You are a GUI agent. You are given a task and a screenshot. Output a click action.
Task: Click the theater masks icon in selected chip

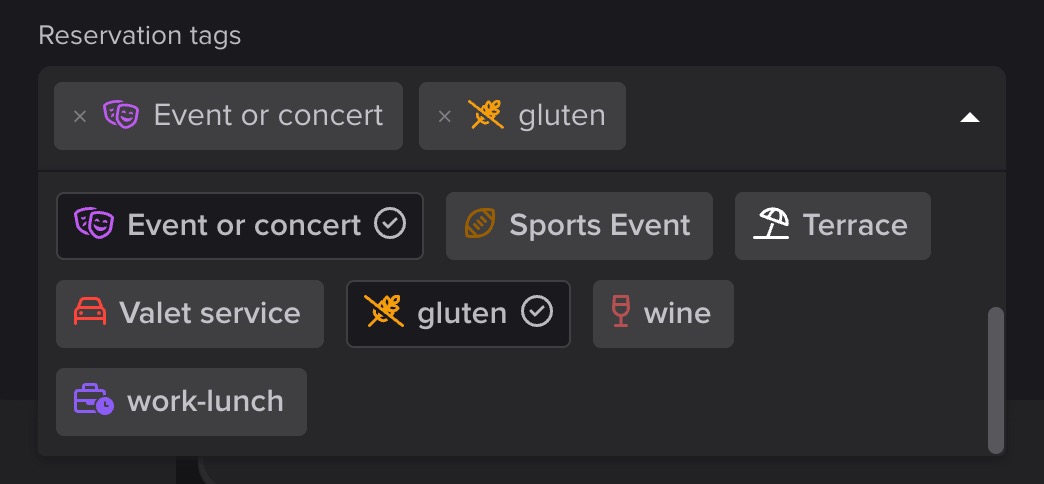(x=121, y=116)
